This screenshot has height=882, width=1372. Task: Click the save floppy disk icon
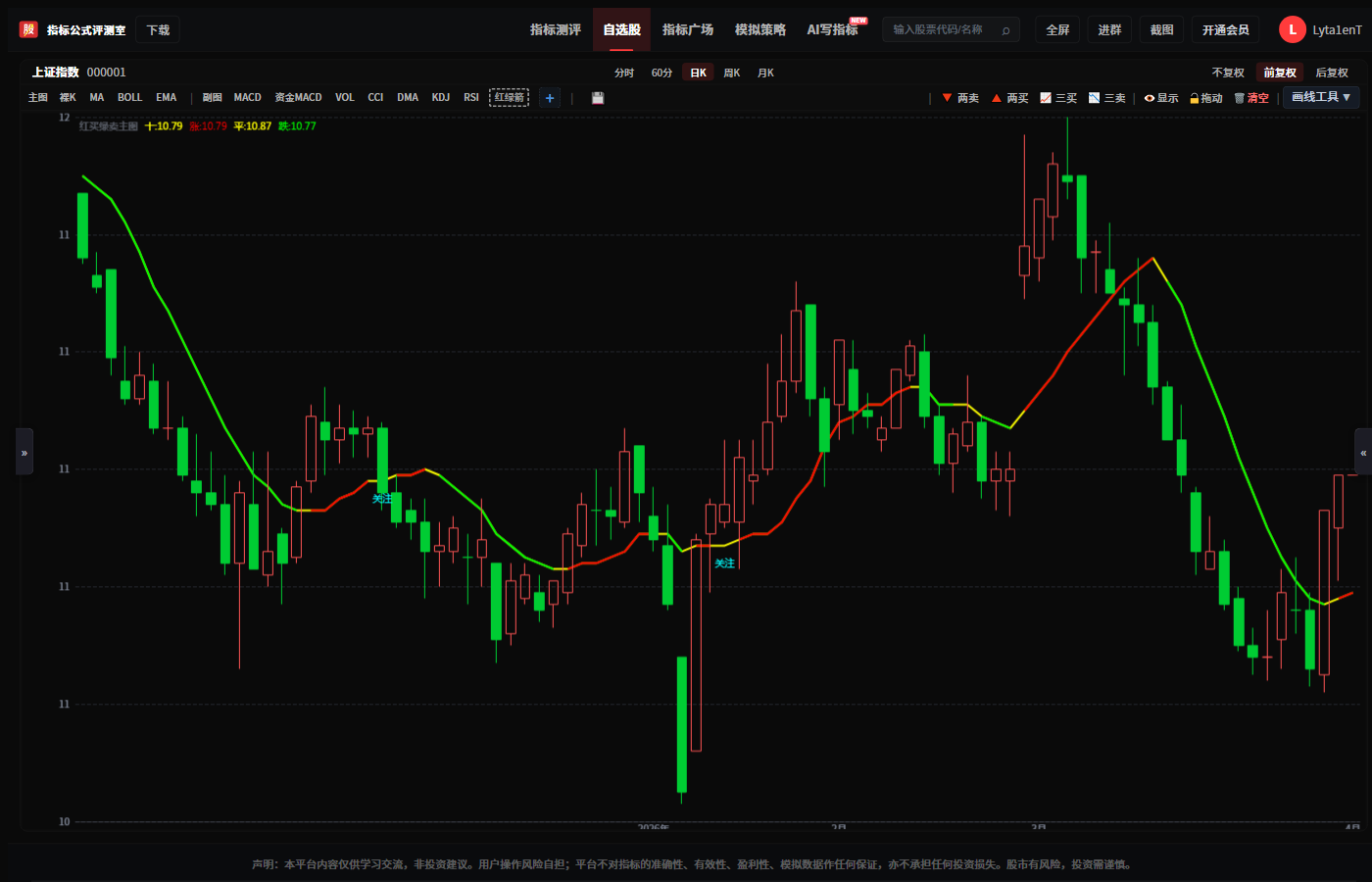coord(598,98)
